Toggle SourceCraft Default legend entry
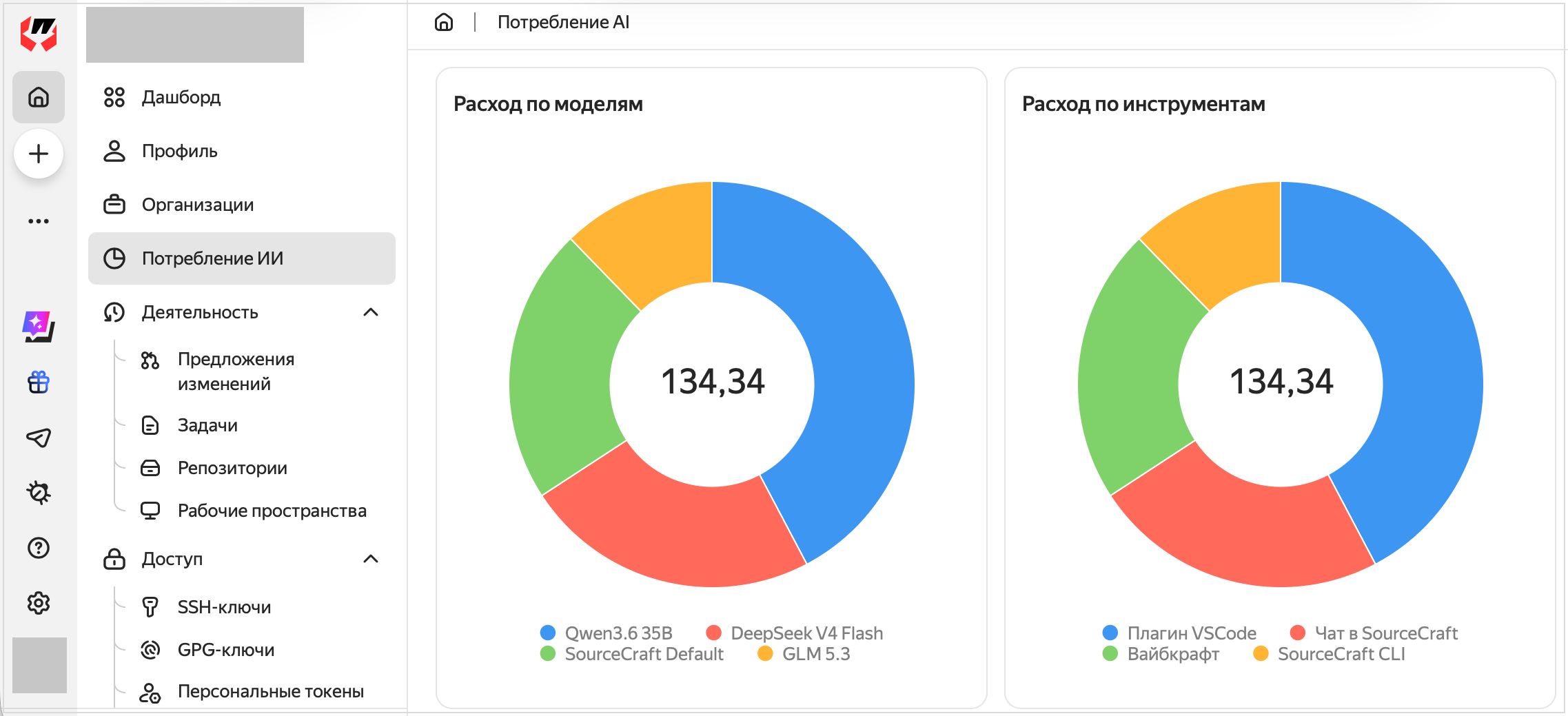1568x716 pixels. click(632, 654)
